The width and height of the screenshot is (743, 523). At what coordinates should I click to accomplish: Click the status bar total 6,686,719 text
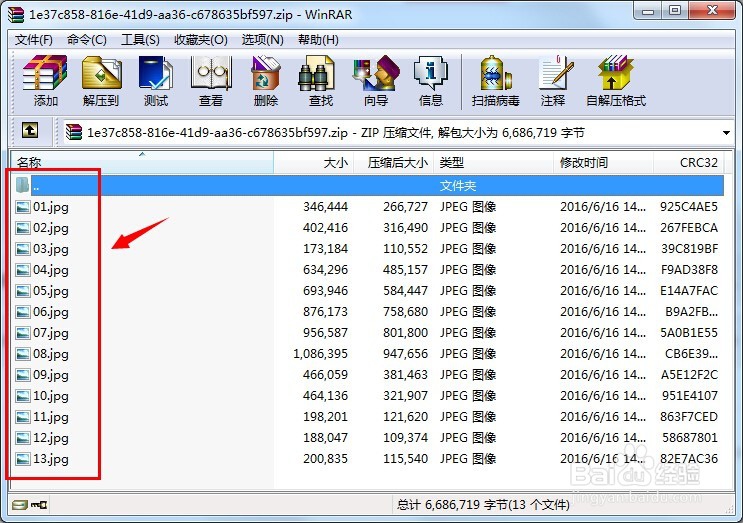pos(483,505)
